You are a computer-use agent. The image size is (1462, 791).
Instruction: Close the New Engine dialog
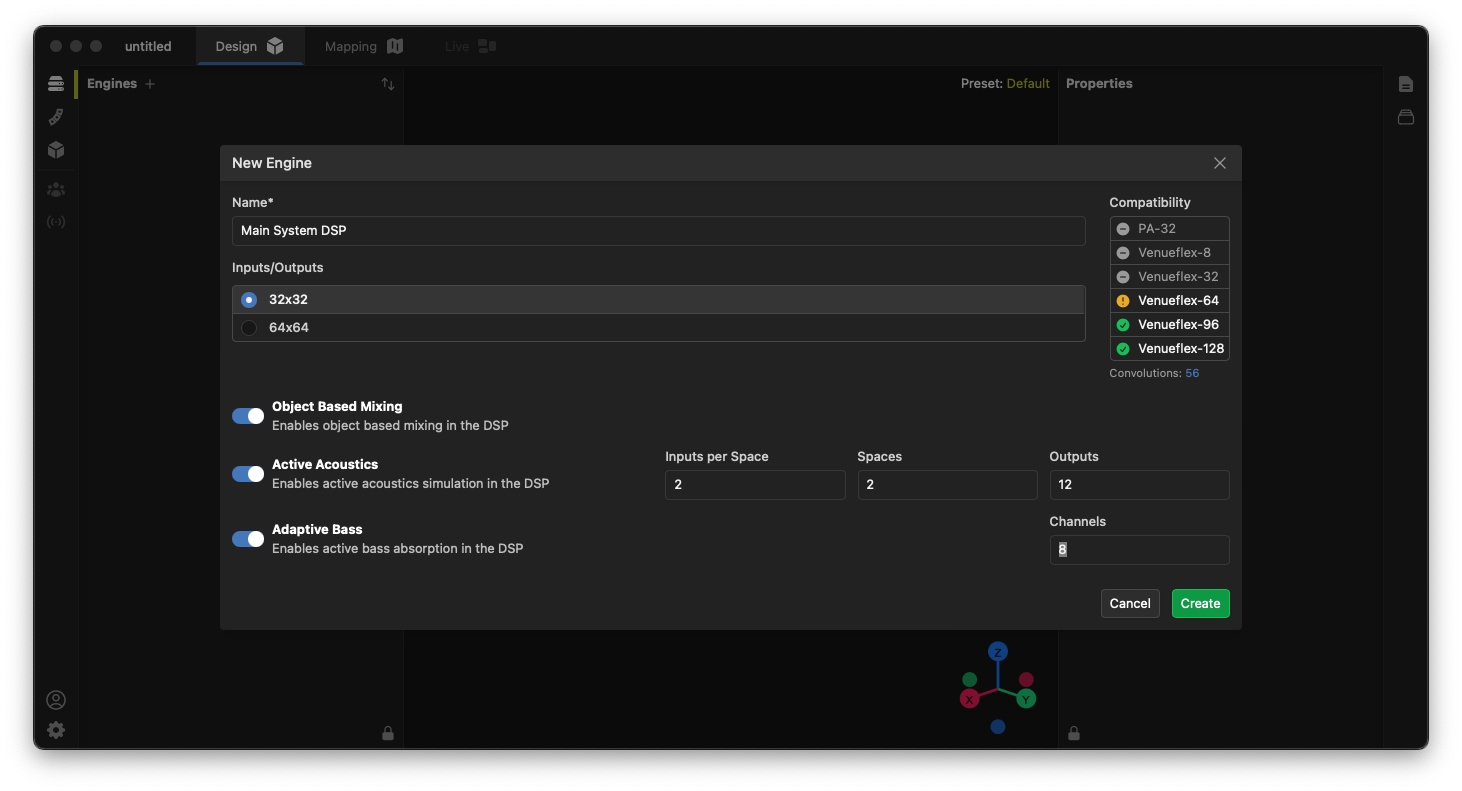(x=1220, y=163)
